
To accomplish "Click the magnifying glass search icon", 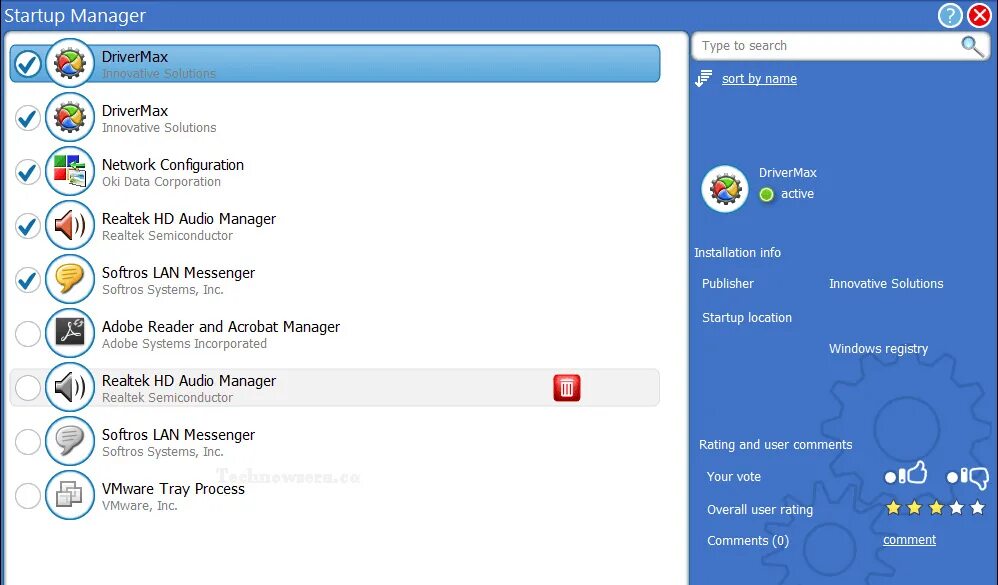I will pos(971,46).
